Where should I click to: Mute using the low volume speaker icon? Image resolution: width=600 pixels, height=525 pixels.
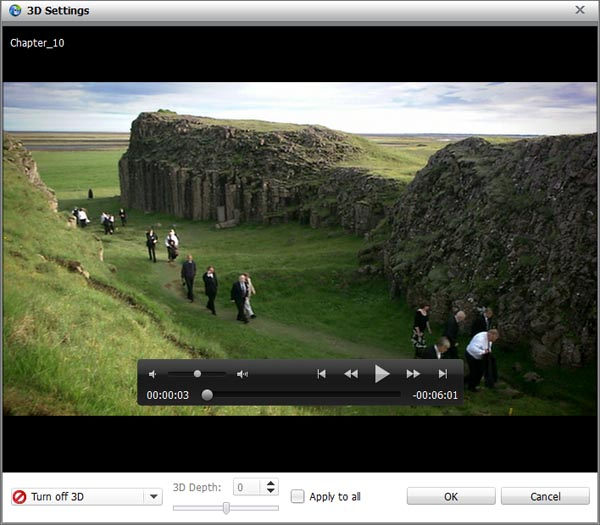pos(153,374)
